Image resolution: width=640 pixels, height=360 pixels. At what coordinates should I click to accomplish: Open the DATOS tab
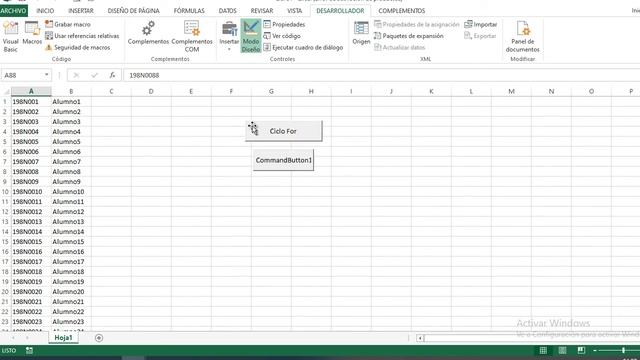pyautogui.click(x=227, y=11)
